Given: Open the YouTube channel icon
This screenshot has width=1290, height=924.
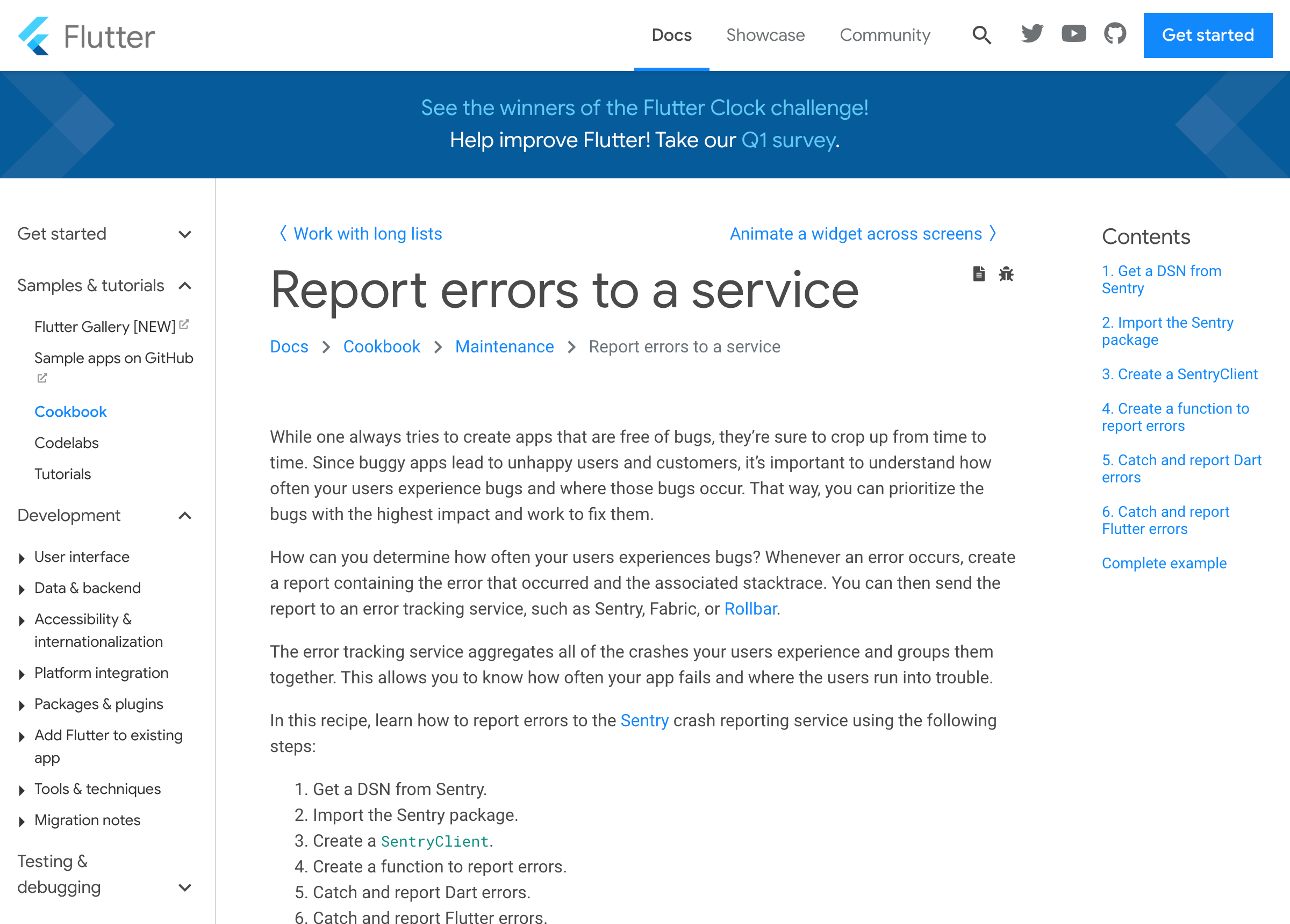Looking at the screenshot, I should (1073, 34).
